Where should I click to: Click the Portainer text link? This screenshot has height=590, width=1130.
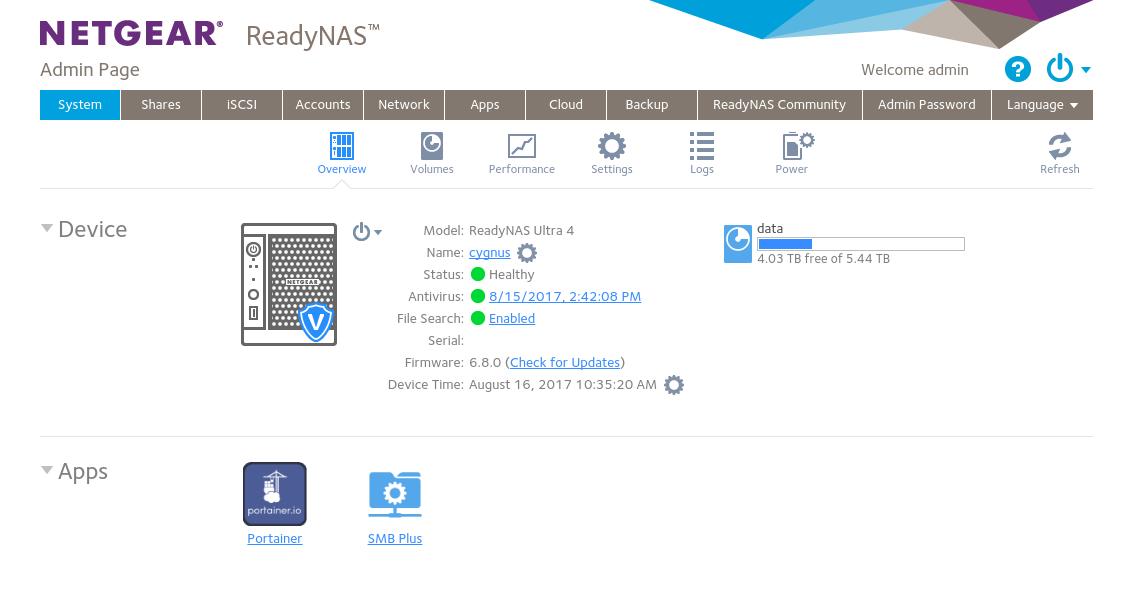coord(275,538)
